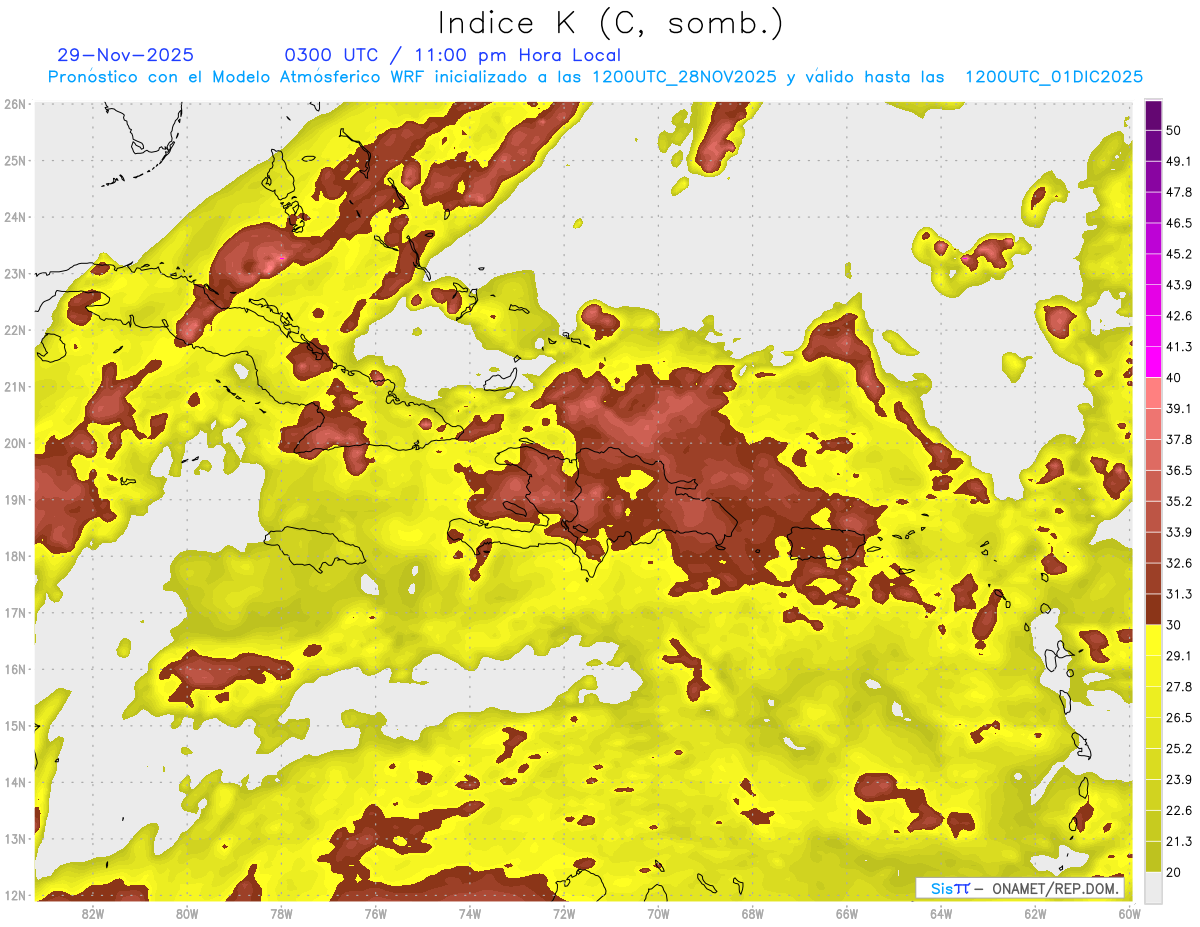Click the '36.5' colorbar value
1200x927 pixels.
click(1178, 470)
